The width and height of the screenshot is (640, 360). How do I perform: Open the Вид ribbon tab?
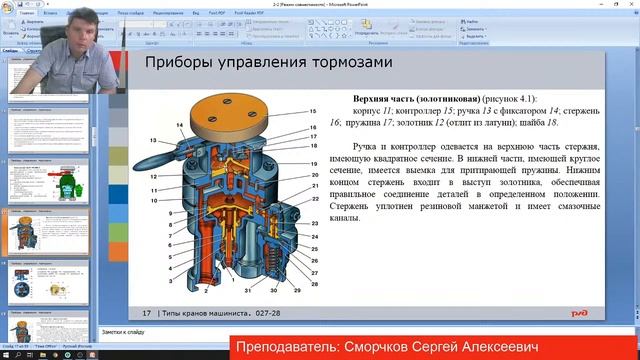point(196,13)
